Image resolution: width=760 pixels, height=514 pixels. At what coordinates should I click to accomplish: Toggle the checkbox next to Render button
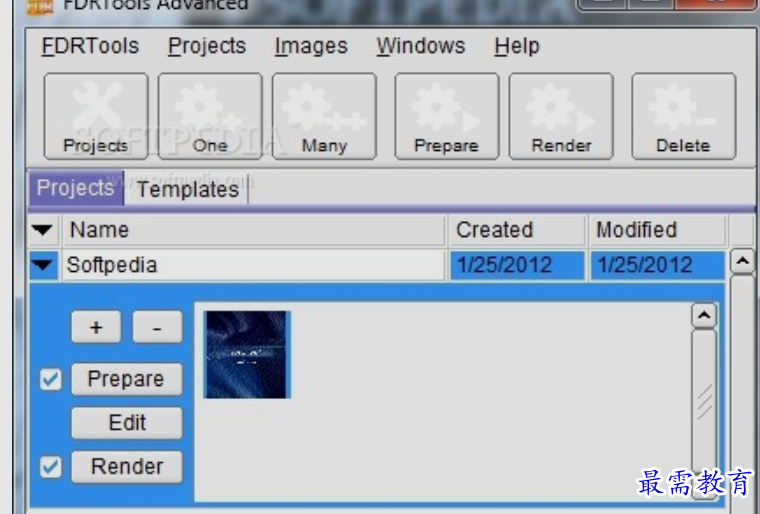(50, 466)
